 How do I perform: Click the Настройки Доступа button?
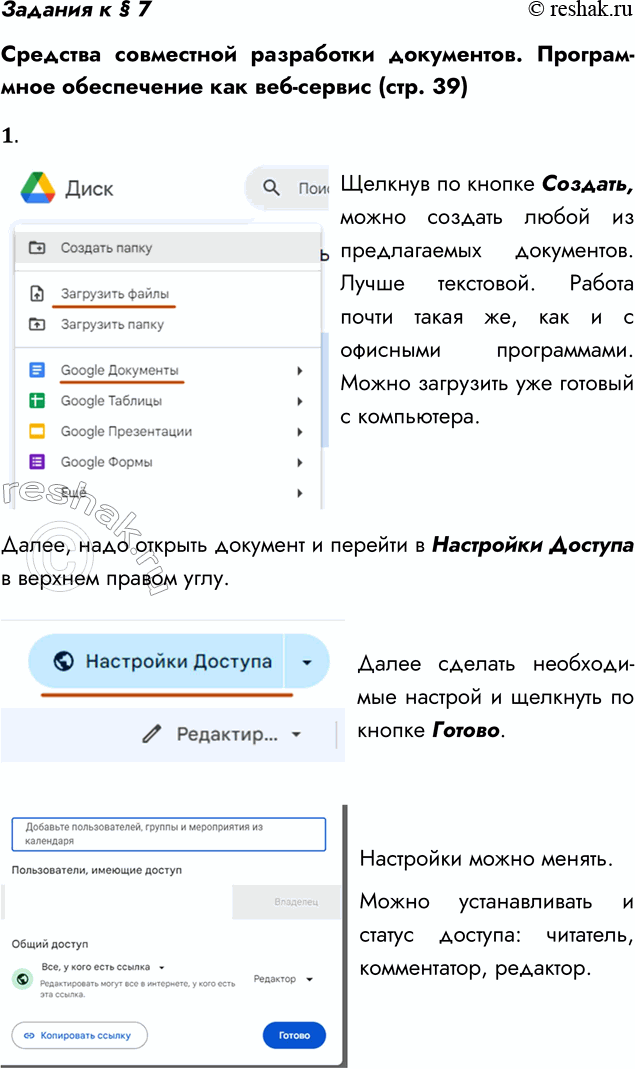click(156, 661)
